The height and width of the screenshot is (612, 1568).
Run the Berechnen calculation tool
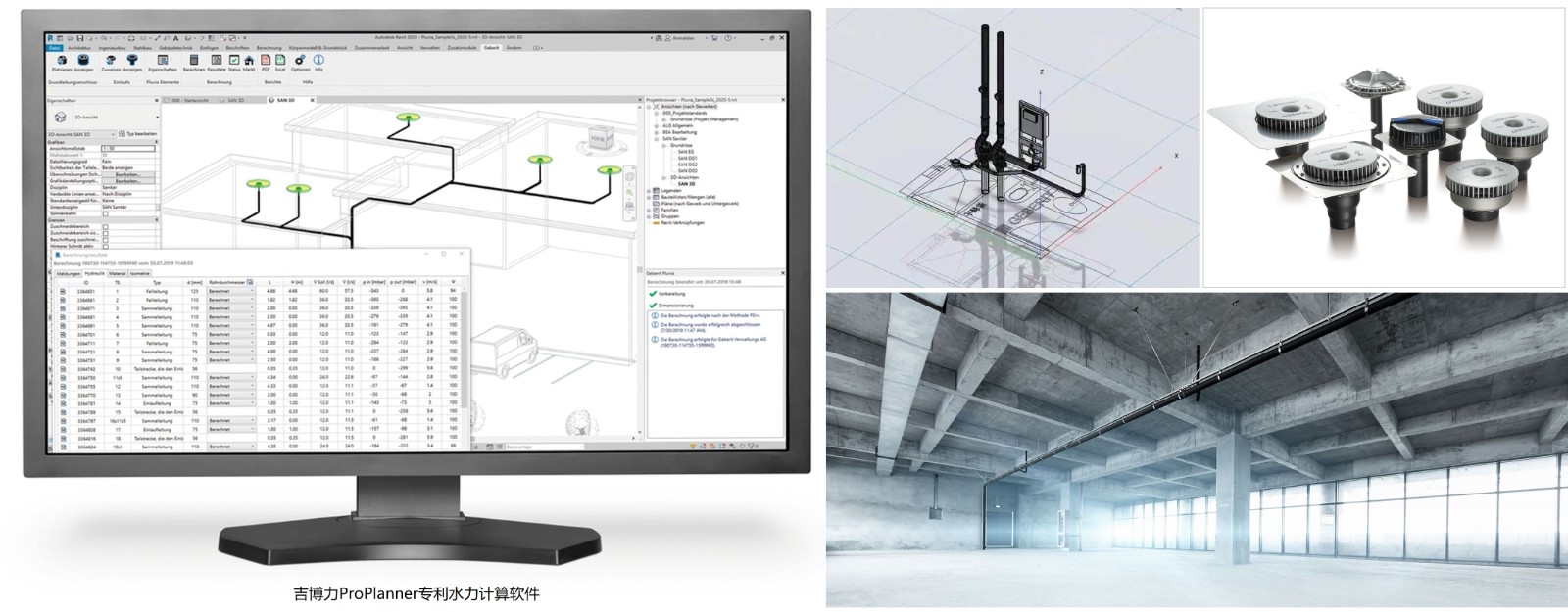pyautogui.click(x=193, y=62)
